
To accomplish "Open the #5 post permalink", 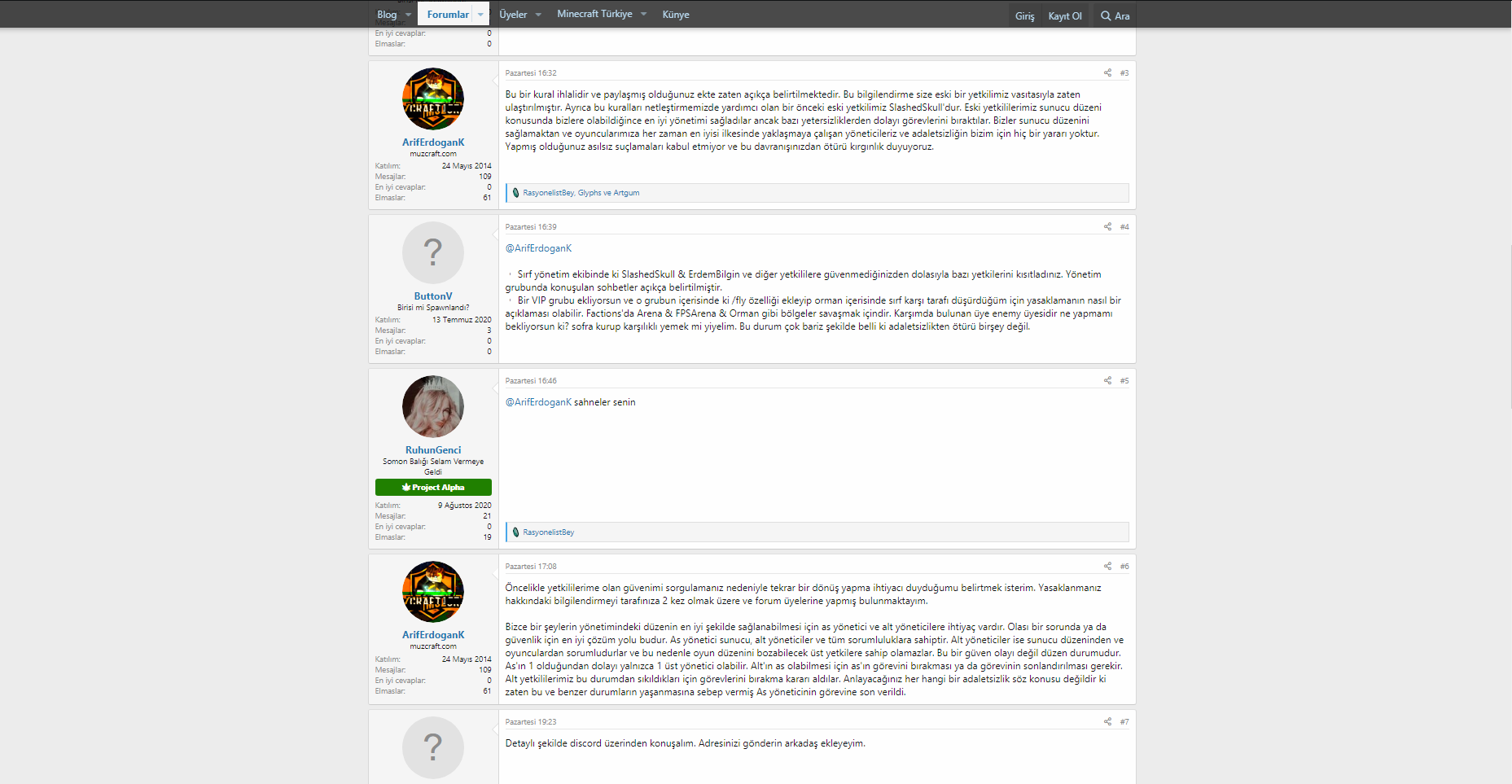I will pyautogui.click(x=1124, y=381).
